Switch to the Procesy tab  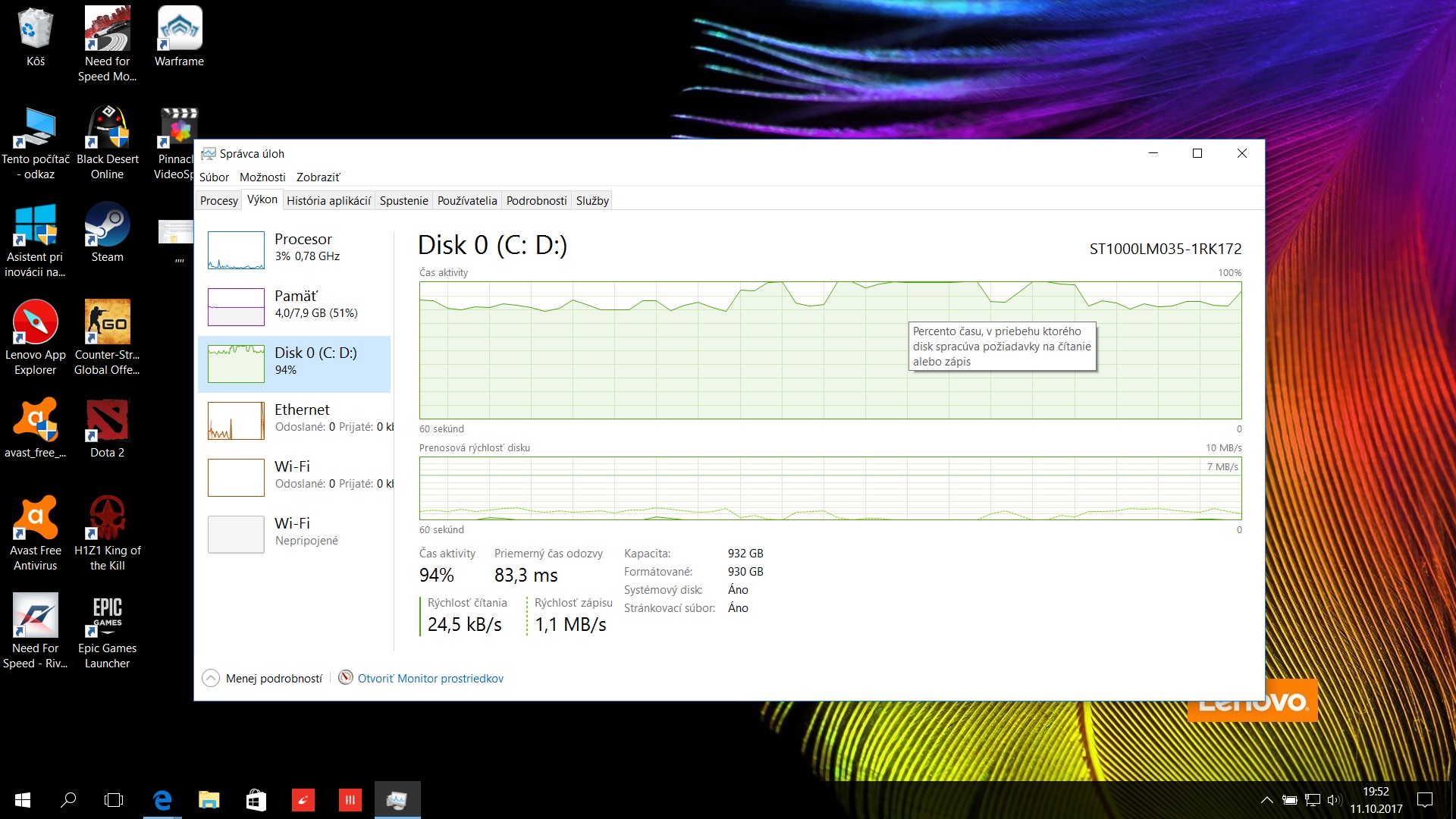pyautogui.click(x=218, y=201)
